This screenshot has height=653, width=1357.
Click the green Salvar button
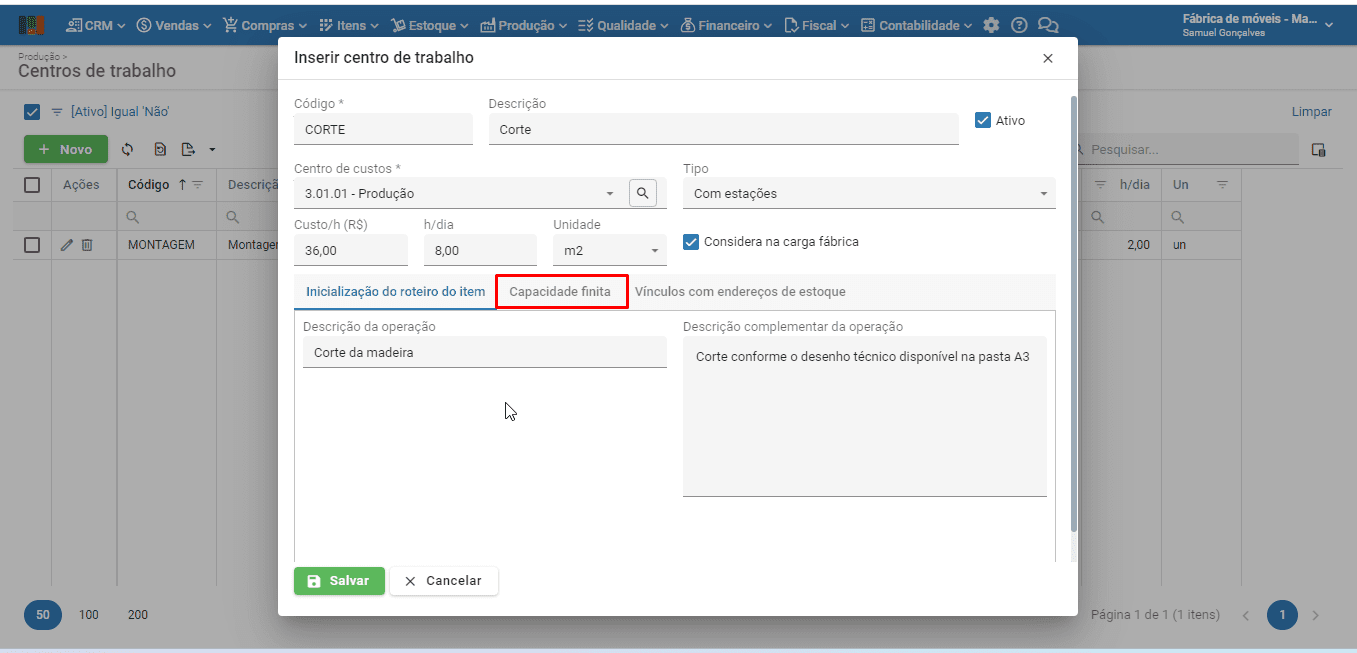coord(339,581)
